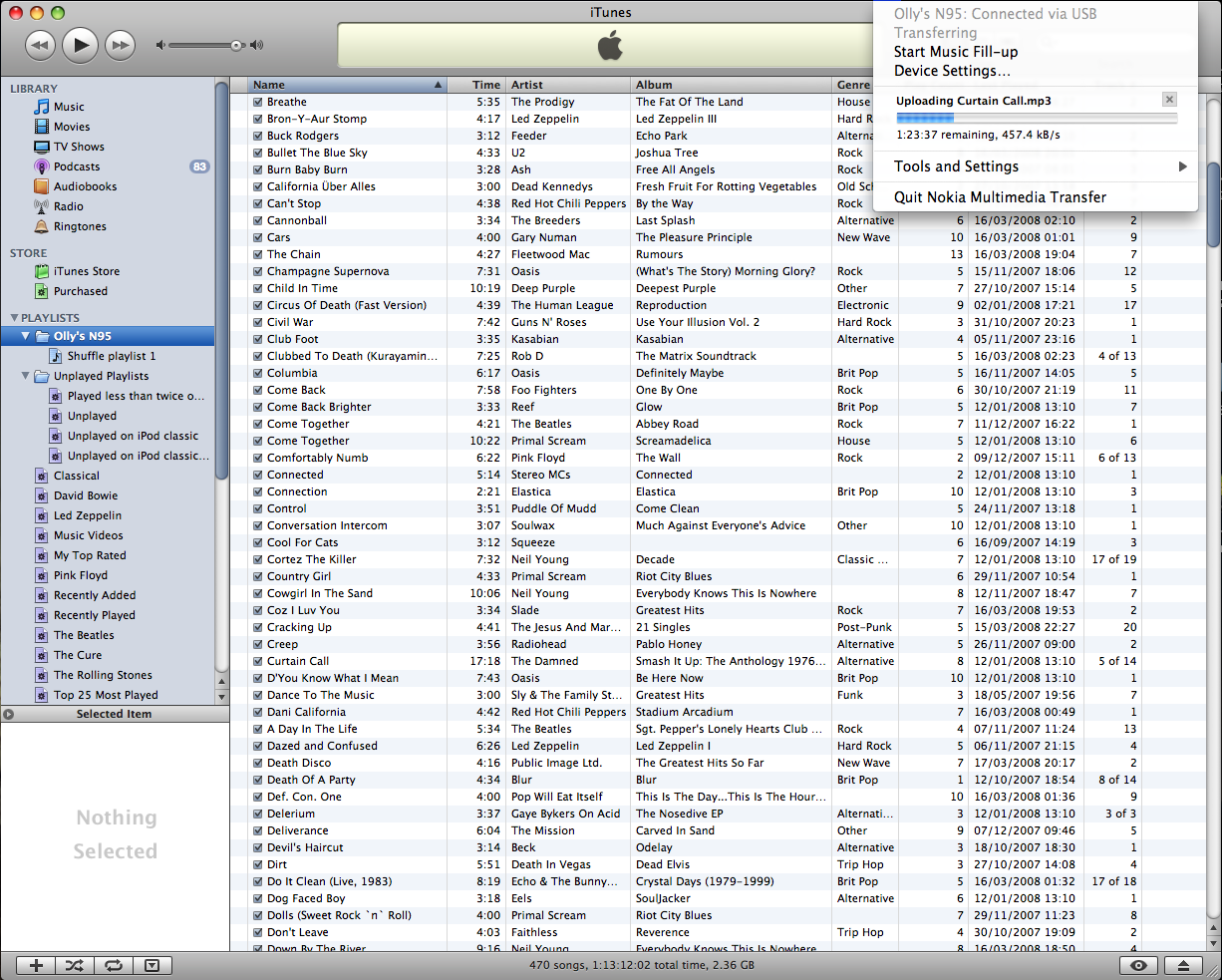Skip to previous track button

point(40,44)
